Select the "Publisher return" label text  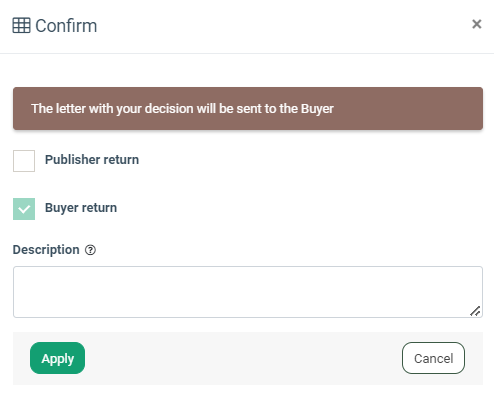92,160
